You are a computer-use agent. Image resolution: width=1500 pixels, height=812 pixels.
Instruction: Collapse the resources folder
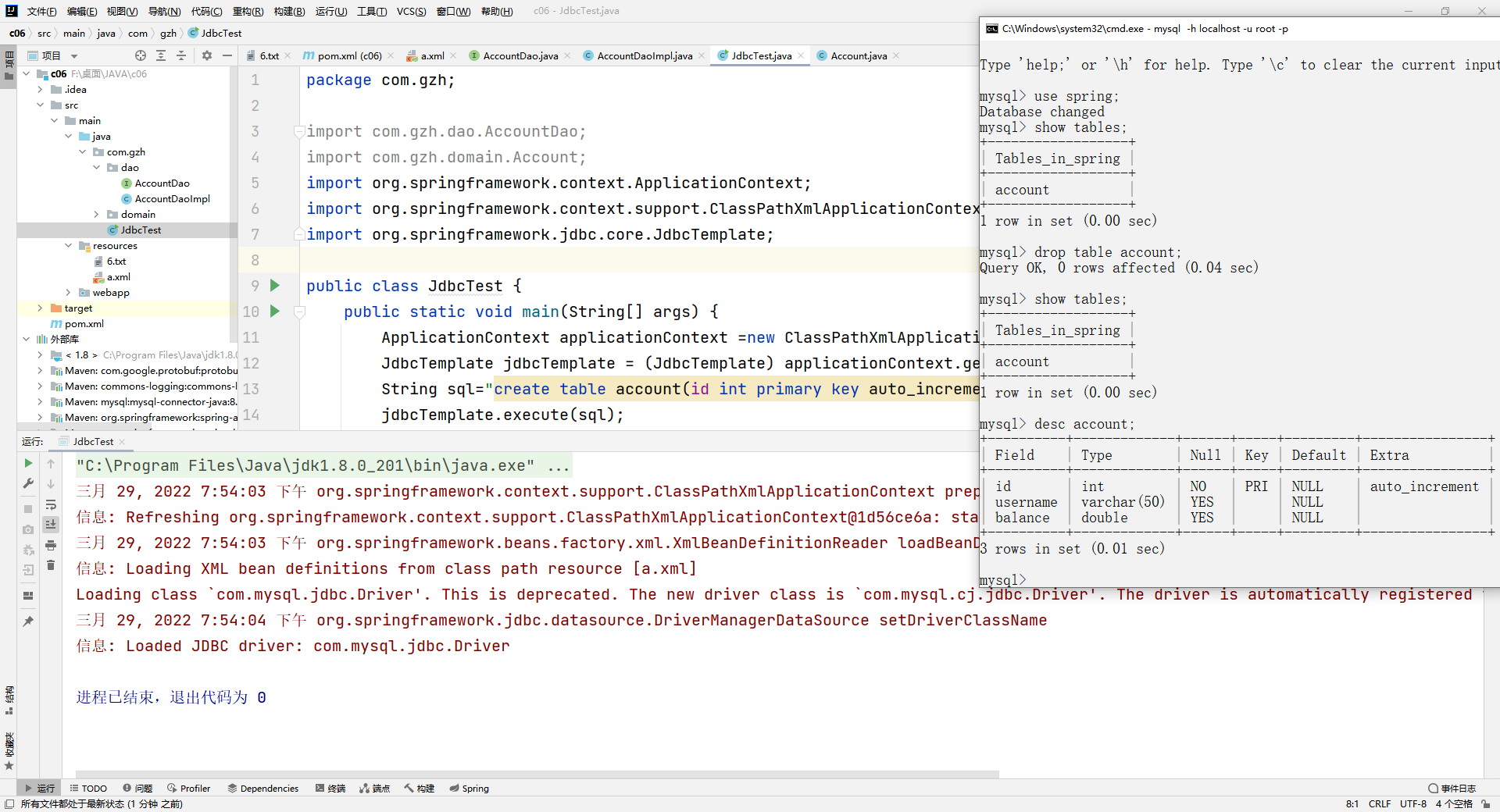point(69,246)
